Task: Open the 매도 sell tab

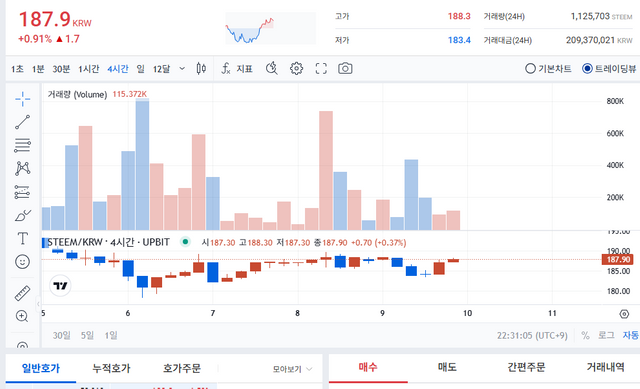Action: 447,368
